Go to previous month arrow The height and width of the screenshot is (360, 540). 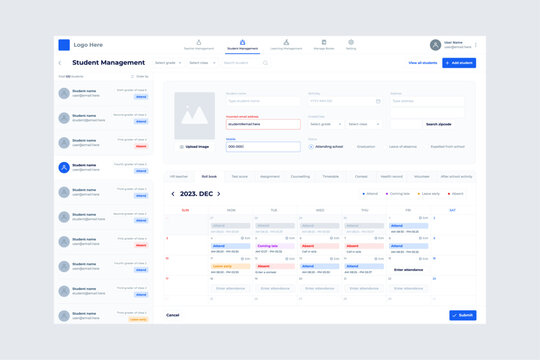(173, 194)
